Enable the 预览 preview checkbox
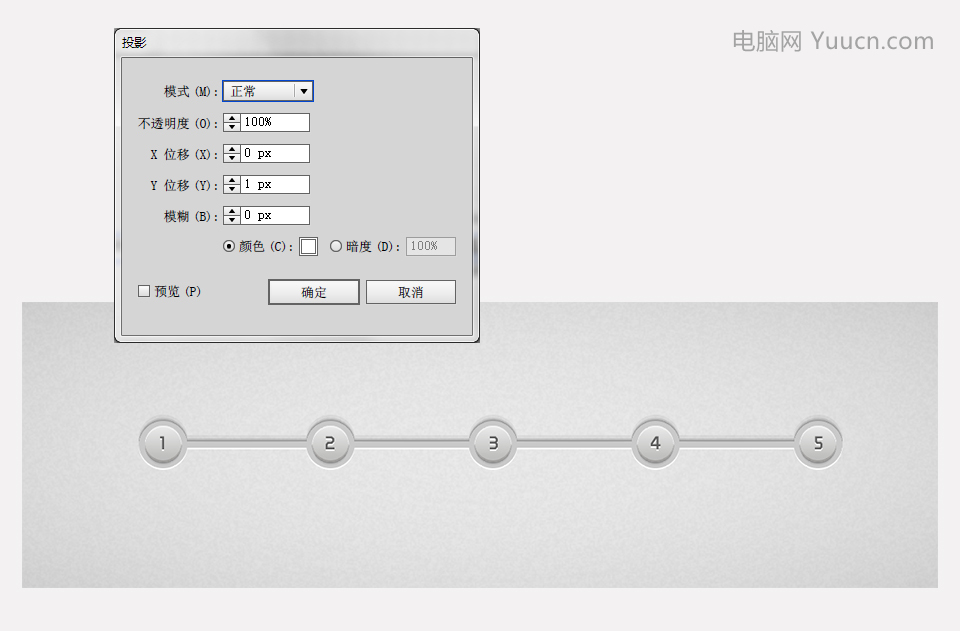Viewport: 960px width, 631px height. click(144, 291)
